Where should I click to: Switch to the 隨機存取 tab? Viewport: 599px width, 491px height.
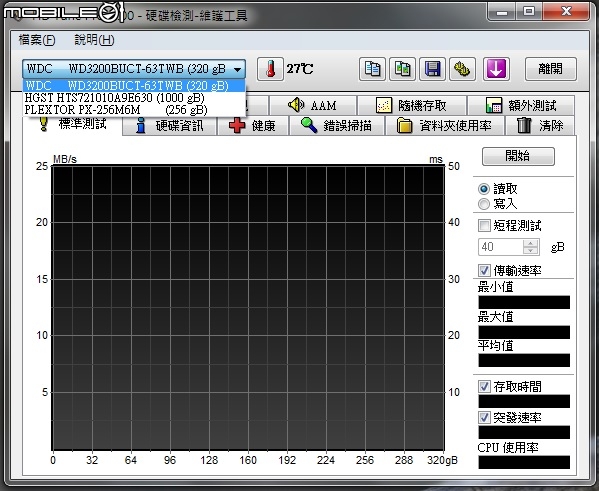(412, 105)
